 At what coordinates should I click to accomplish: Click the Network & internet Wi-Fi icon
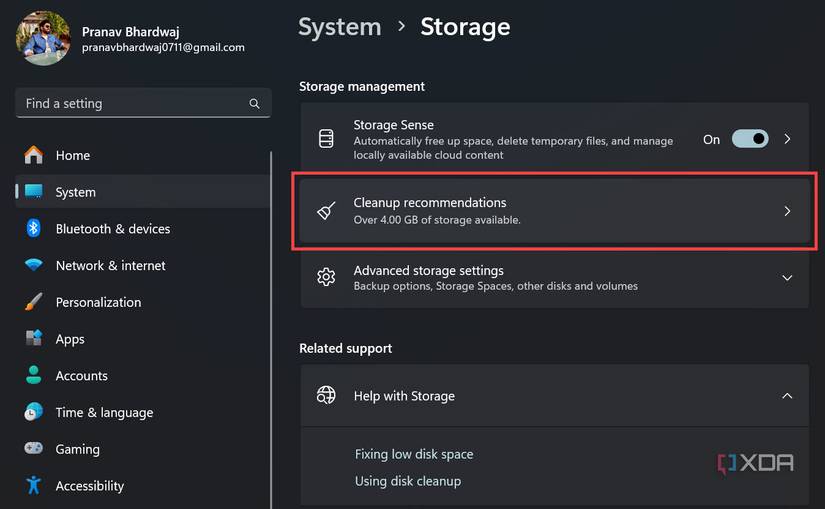[34, 266]
